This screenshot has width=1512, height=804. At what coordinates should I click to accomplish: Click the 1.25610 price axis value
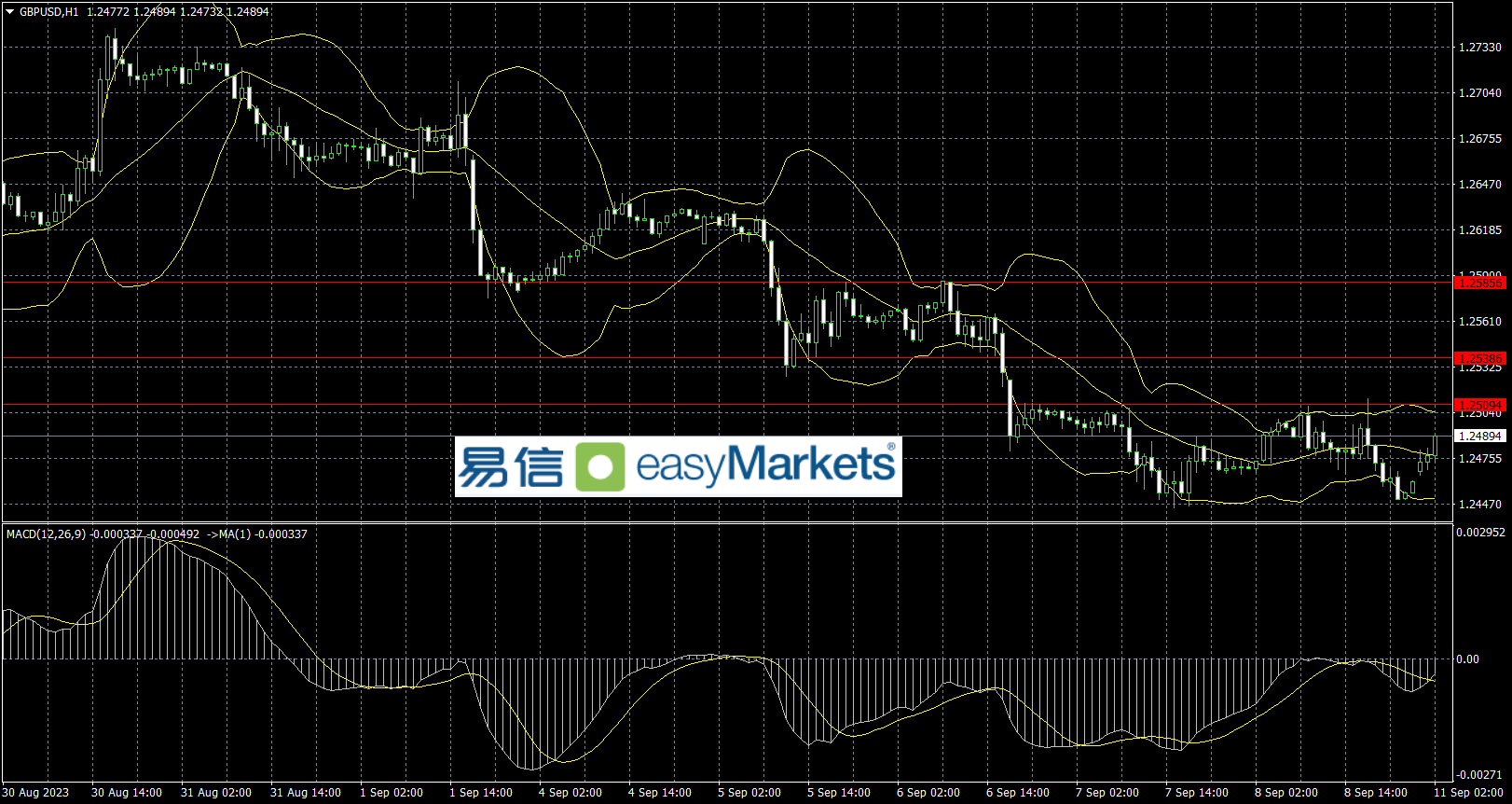tap(1480, 322)
